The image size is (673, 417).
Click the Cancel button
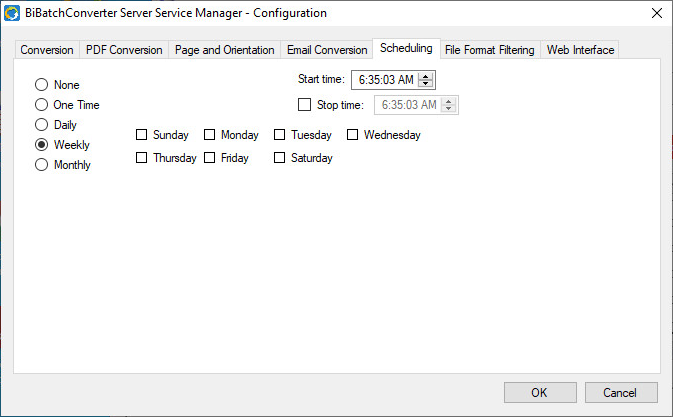point(621,392)
